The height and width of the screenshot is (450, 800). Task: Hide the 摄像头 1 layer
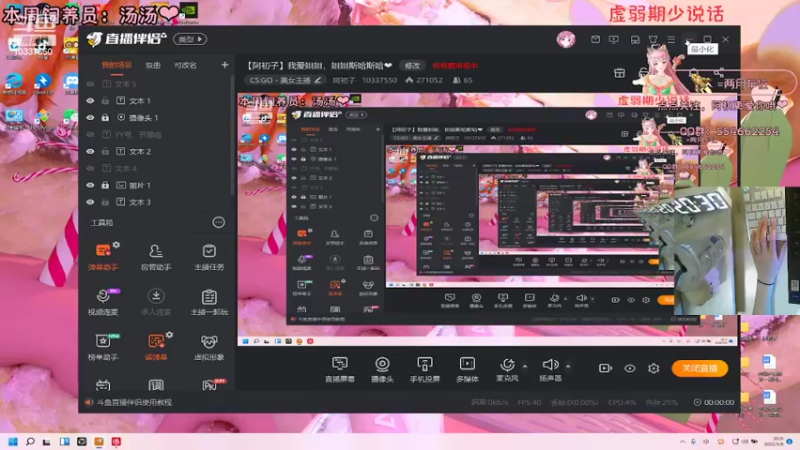coord(90,118)
